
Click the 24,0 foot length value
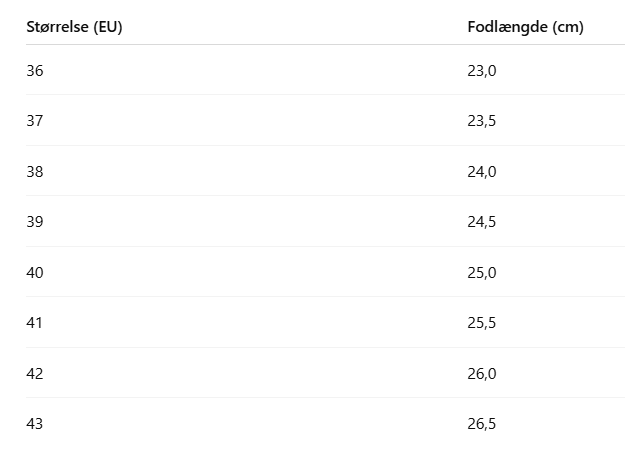482,172
